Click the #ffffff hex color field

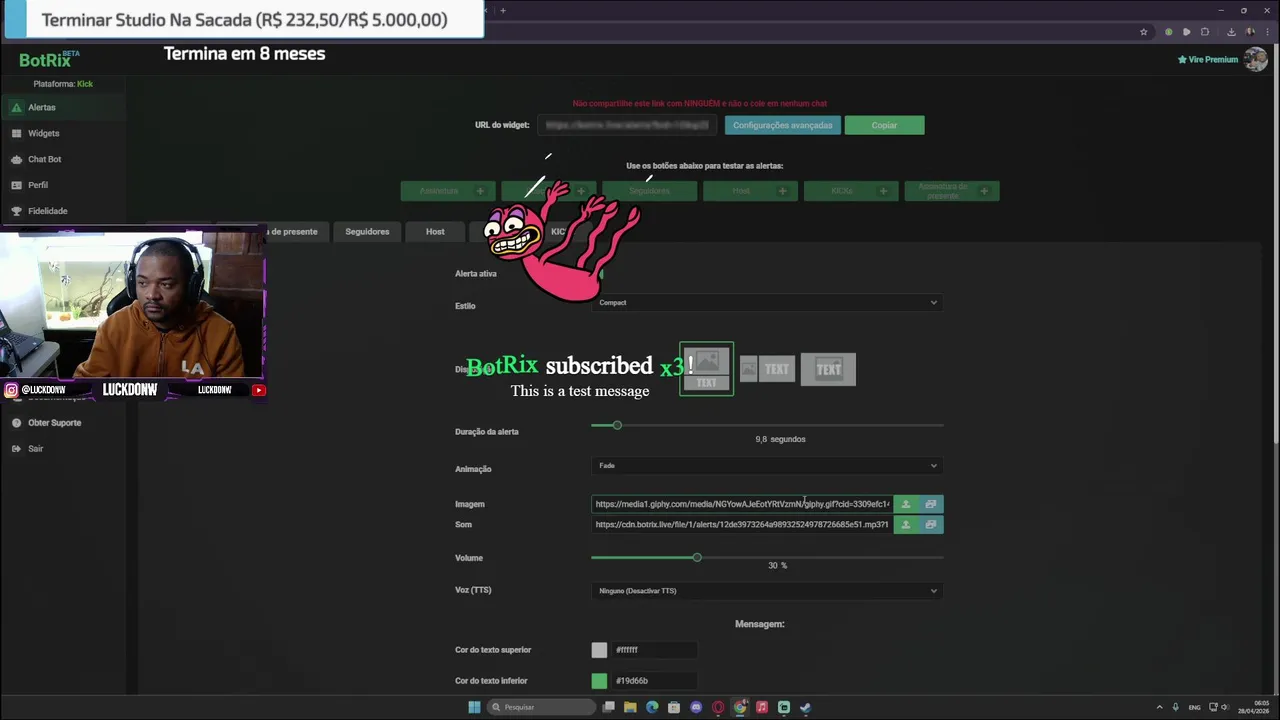tap(654, 650)
